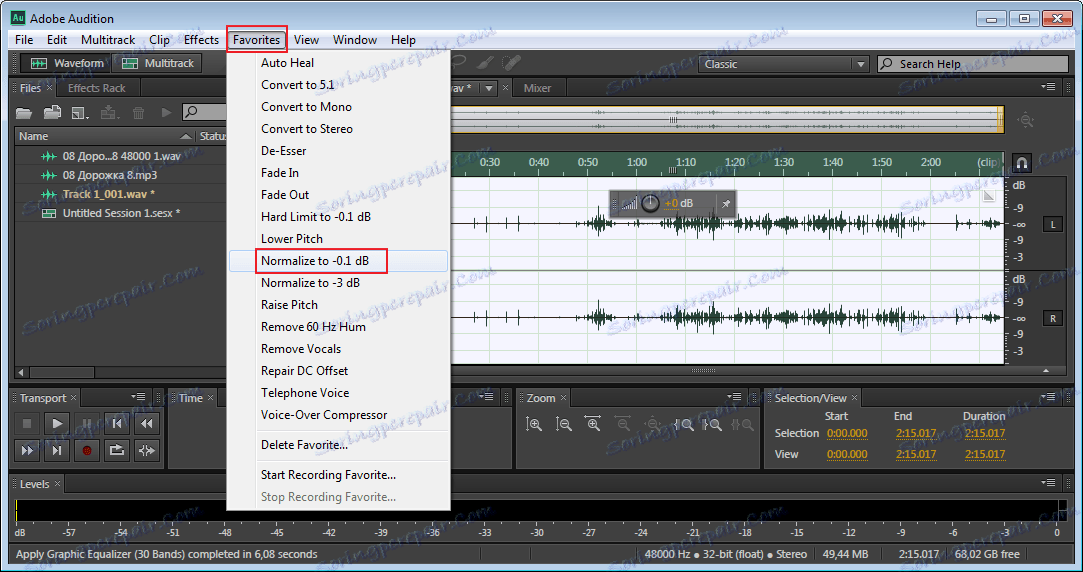The width and height of the screenshot is (1083, 572).
Task: Click the waveform overview navigator bar
Action: point(727,120)
